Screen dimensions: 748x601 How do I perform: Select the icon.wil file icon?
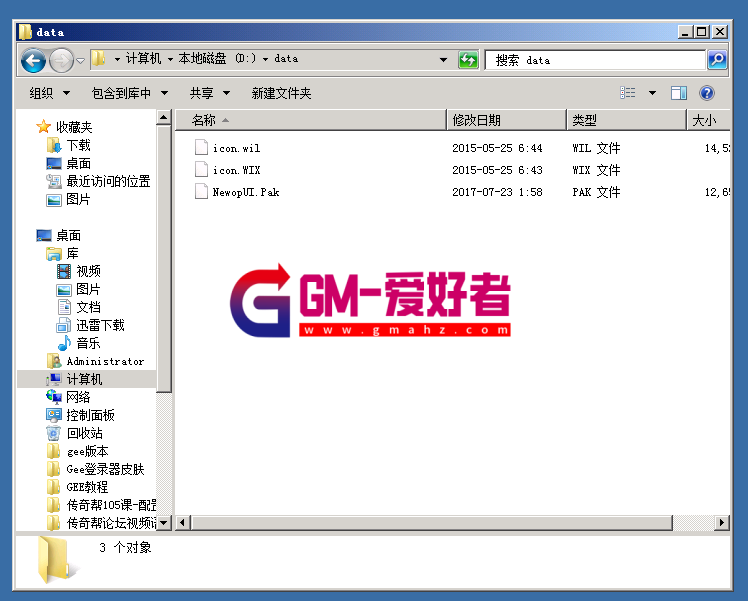point(201,147)
